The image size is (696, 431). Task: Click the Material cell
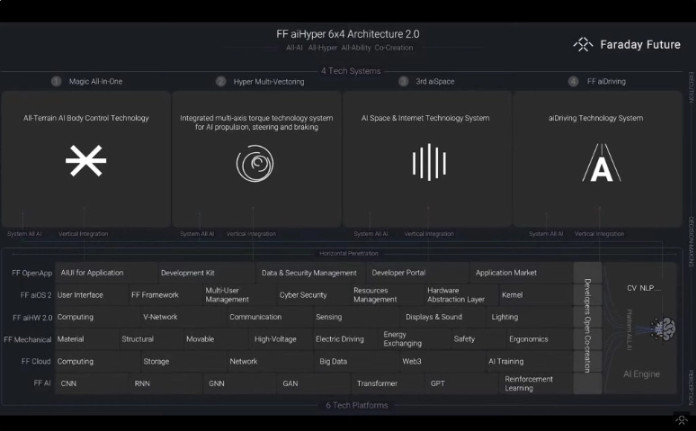[87, 340]
